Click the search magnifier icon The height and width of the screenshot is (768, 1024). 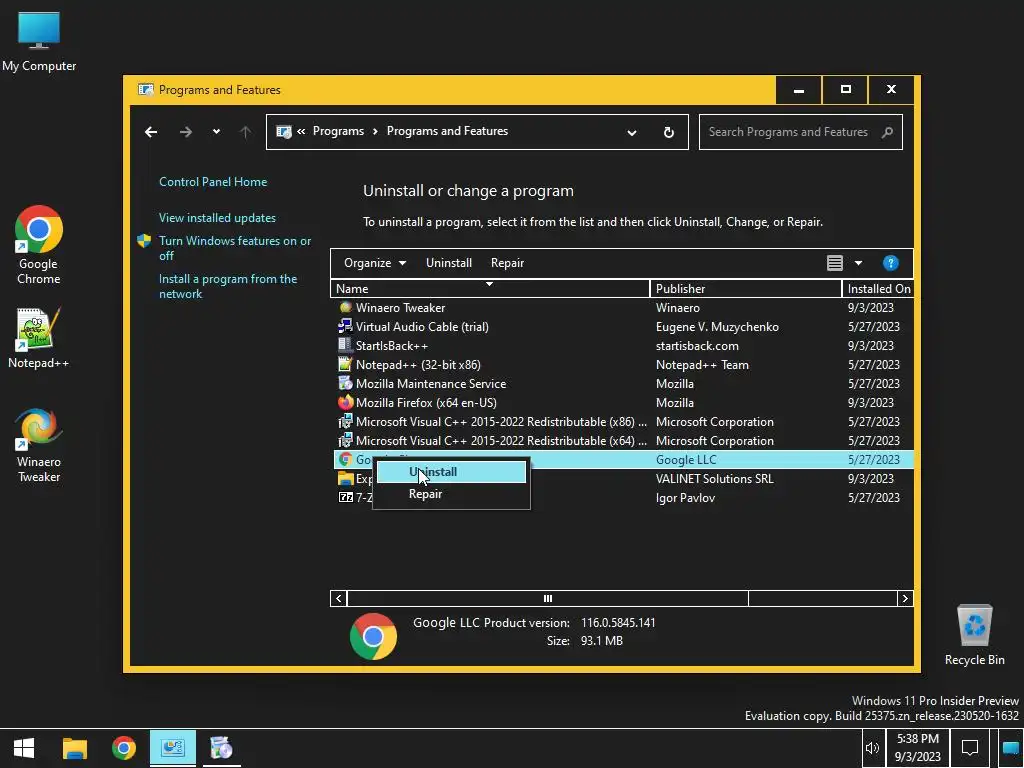[x=887, y=132]
